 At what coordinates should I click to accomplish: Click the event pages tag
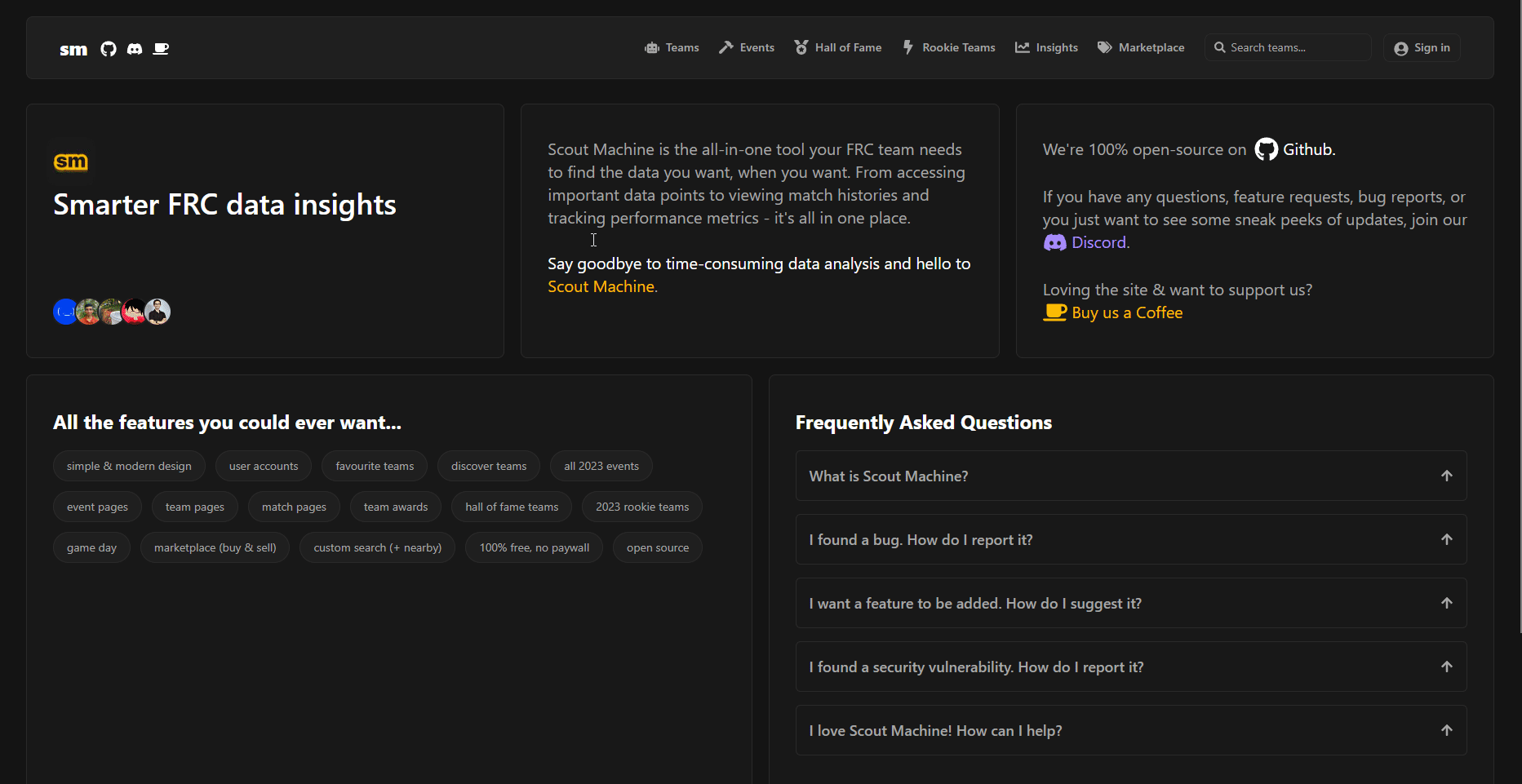pos(97,507)
